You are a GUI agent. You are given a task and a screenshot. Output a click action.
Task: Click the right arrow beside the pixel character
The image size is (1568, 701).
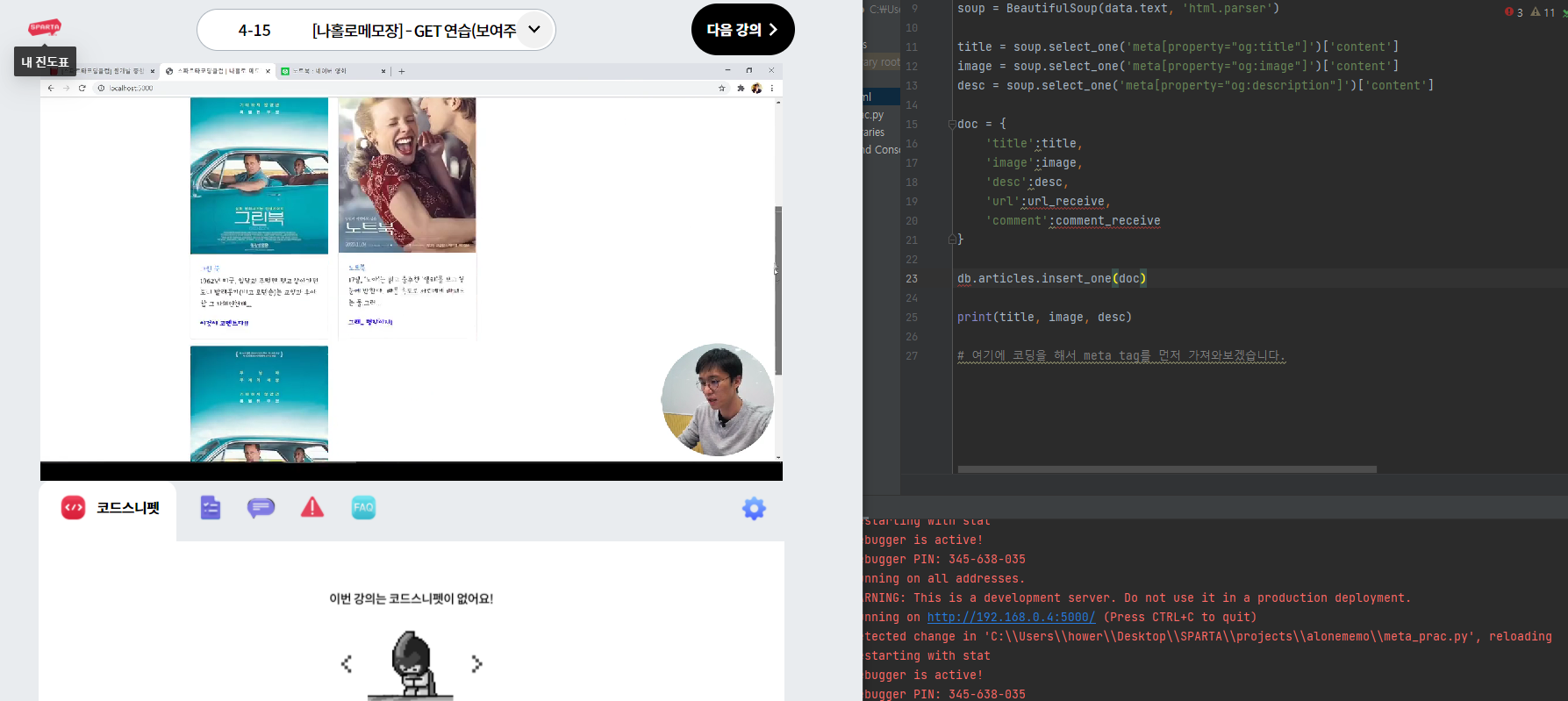476,664
